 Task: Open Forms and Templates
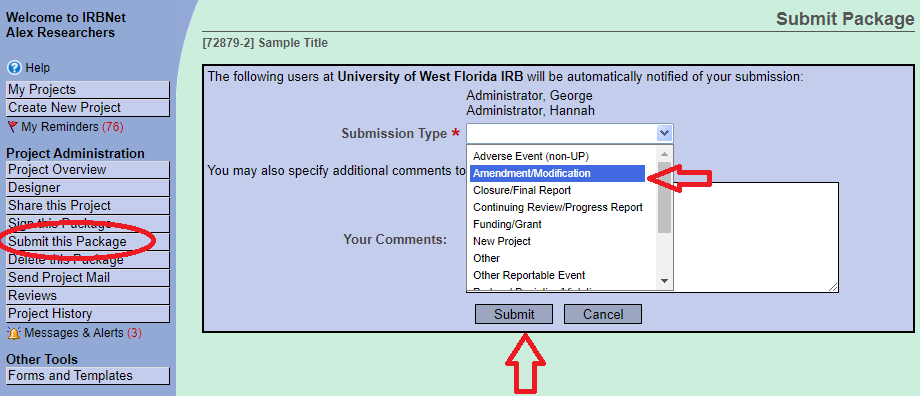pos(88,375)
